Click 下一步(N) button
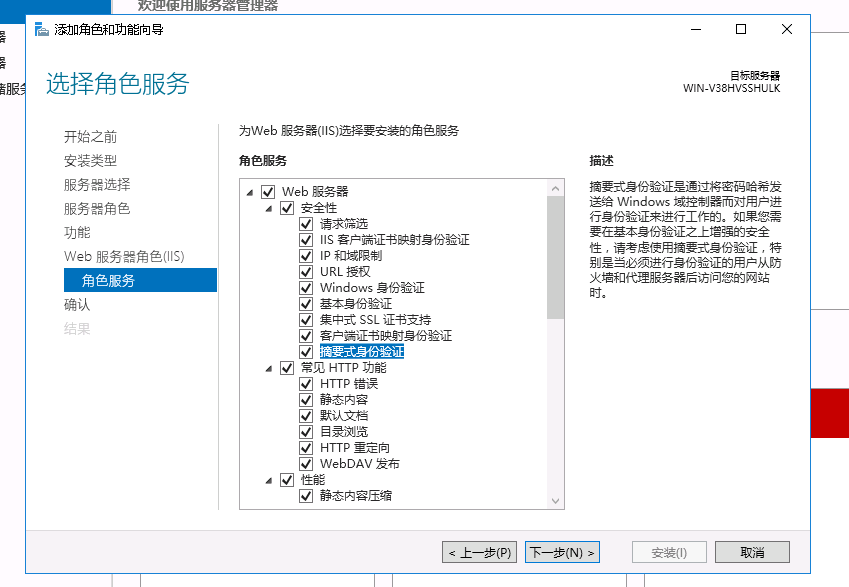This screenshot has width=849, height=587. (562, 552)
